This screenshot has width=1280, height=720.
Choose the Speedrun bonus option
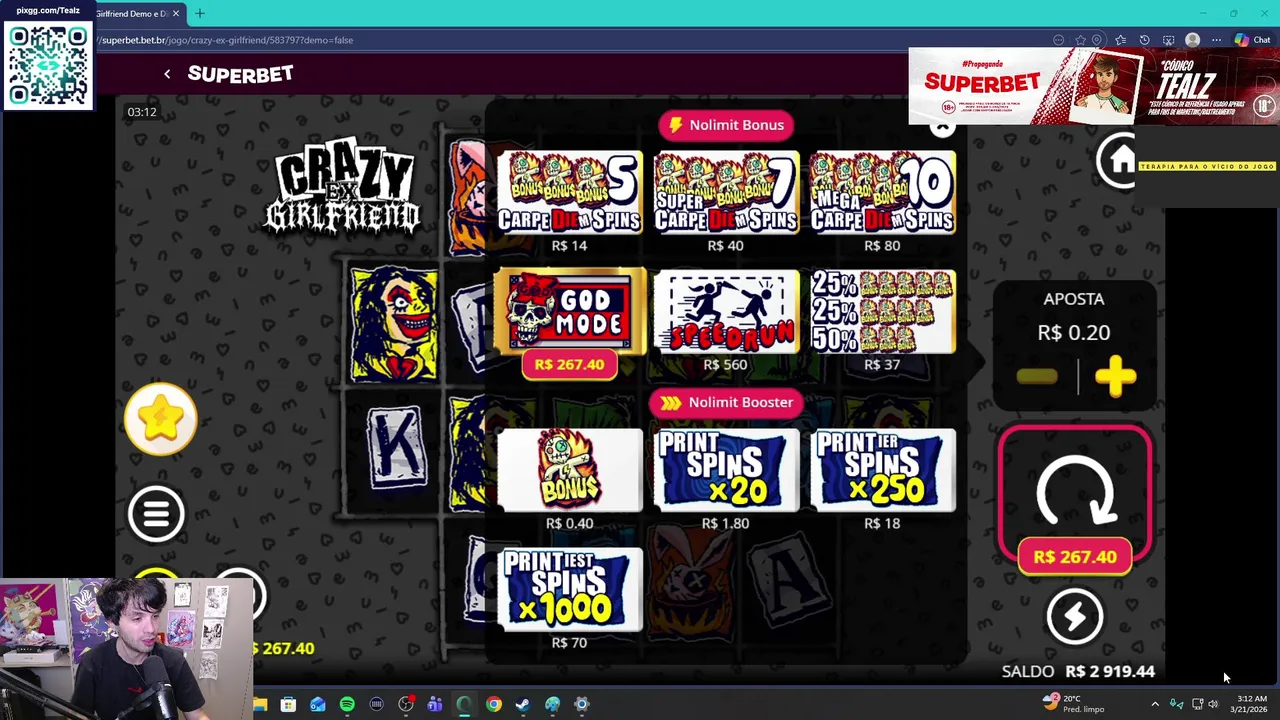[x=726, y=311]
